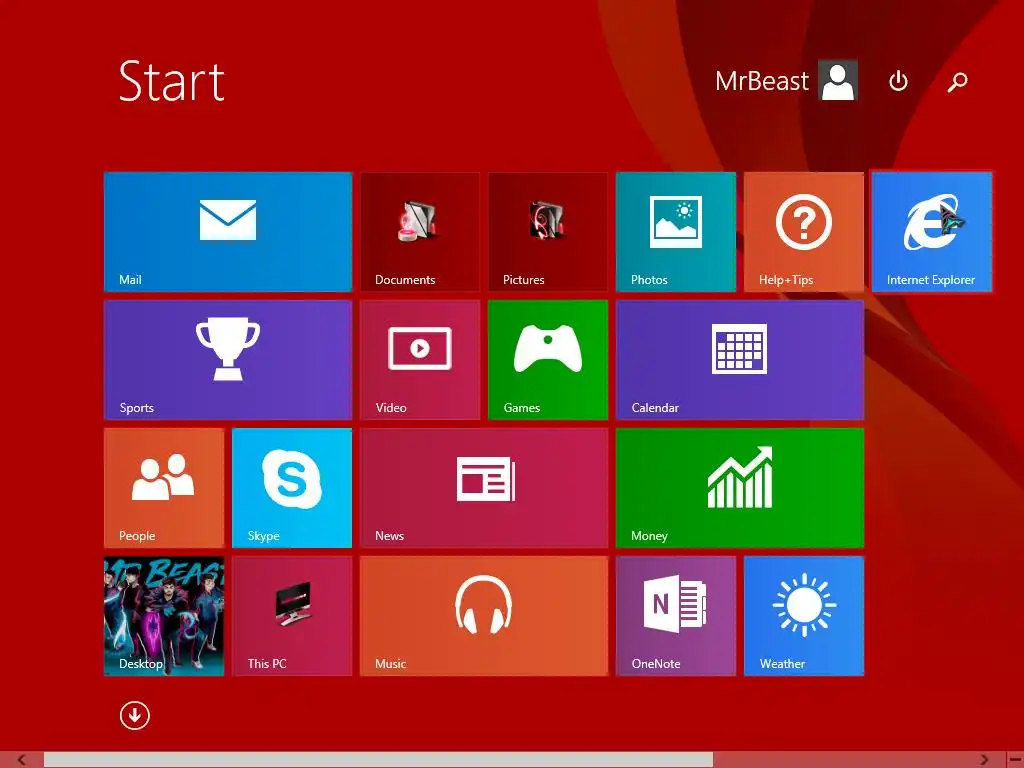Image resolution: width=1024 pixels, height=768 pixels.
Task: Open the MrBeast account name menu
Action: point(761,81)
